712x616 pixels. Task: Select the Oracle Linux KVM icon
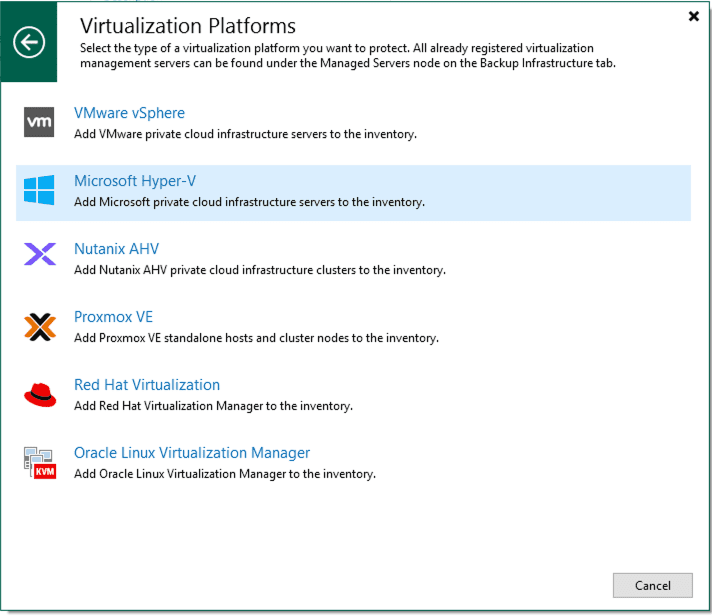pyautogui.click(x=39, y=462)
